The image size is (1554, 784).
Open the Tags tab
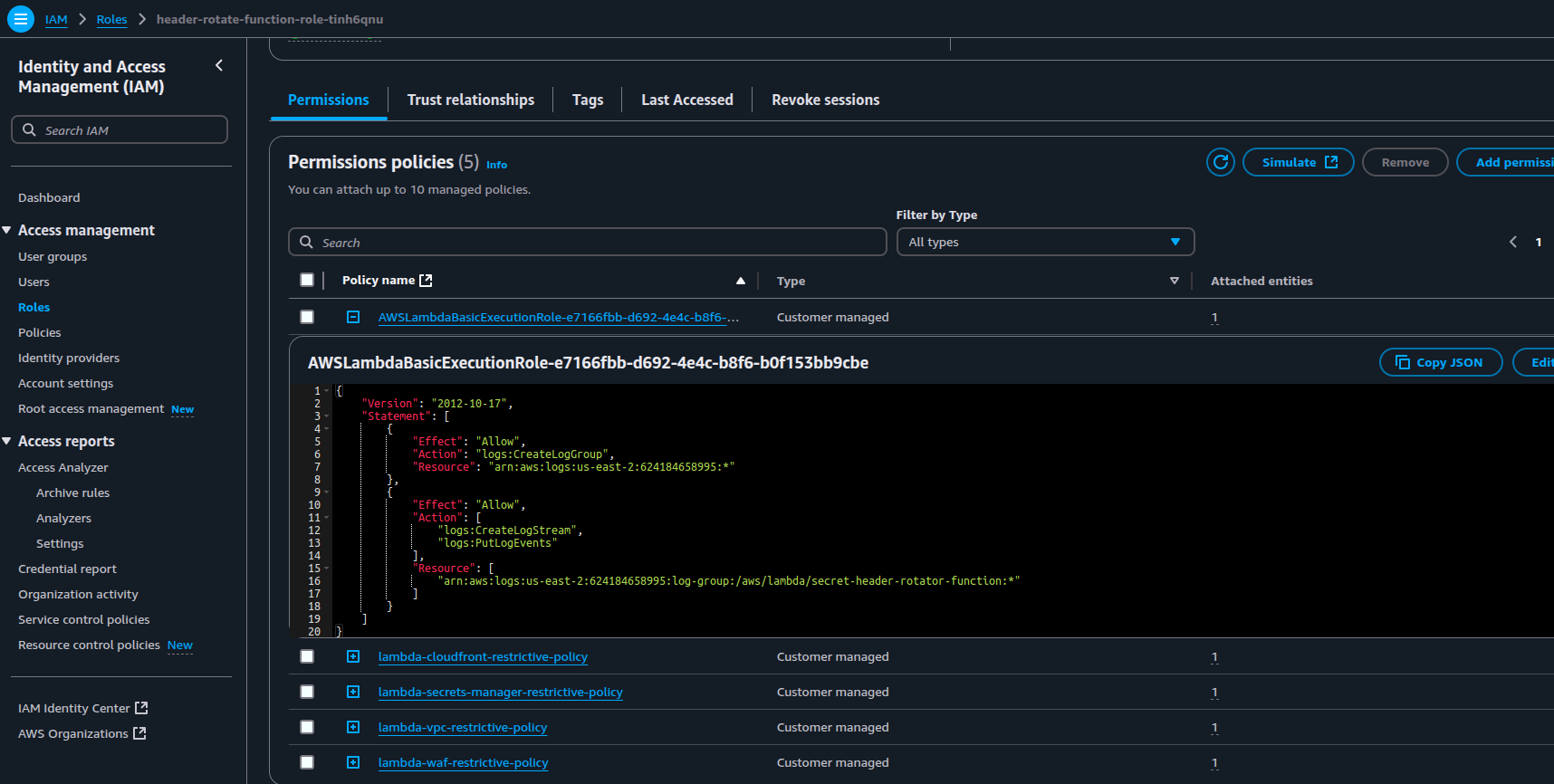tap(588, 100)
